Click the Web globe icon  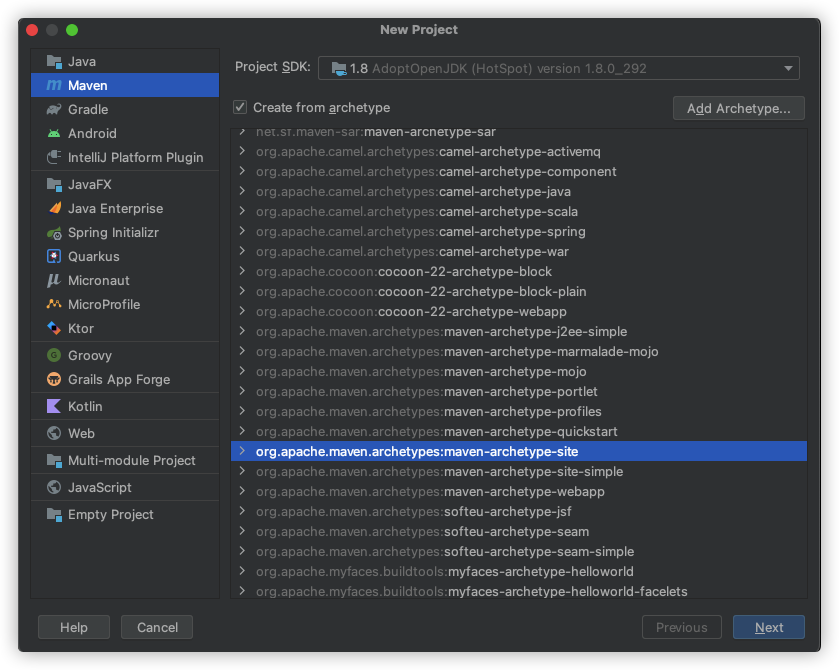pos(54,433)
